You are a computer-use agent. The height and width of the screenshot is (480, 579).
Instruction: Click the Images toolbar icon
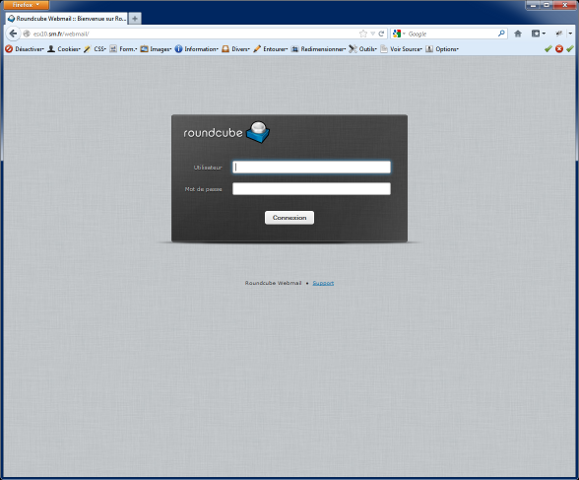click(x=144, y=49)
